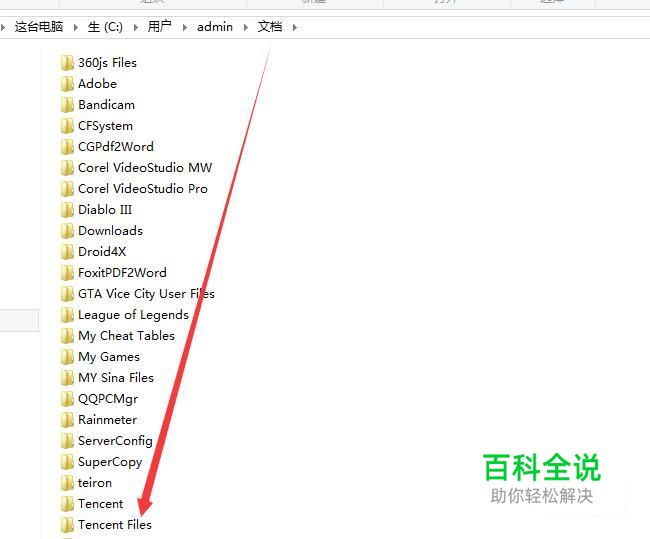Select the "Downloads" folder name
This screenshot has height=539, width=650.
pyautogui.click(x=111, y=231)
